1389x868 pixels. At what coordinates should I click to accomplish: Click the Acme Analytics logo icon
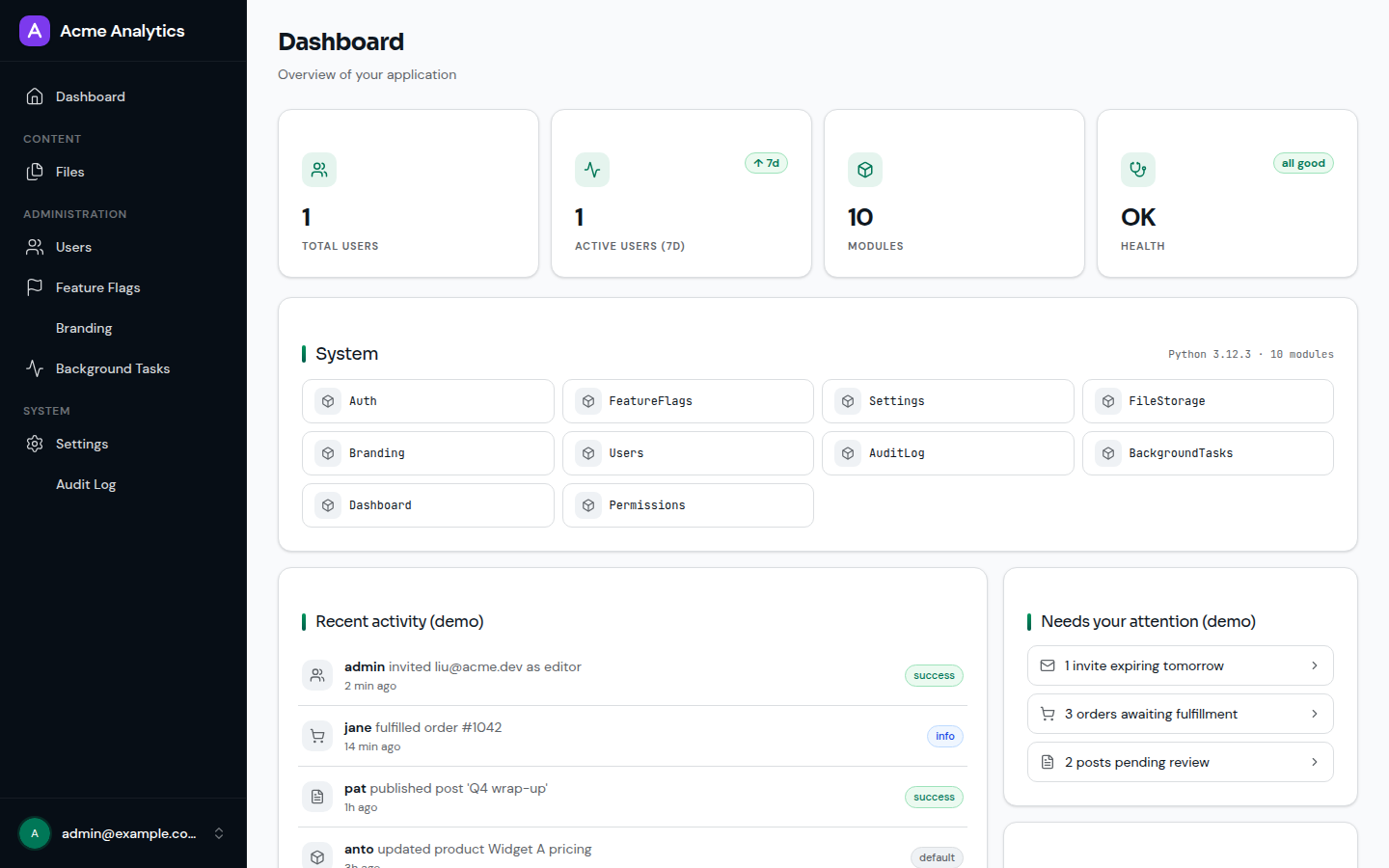(35, 31)
